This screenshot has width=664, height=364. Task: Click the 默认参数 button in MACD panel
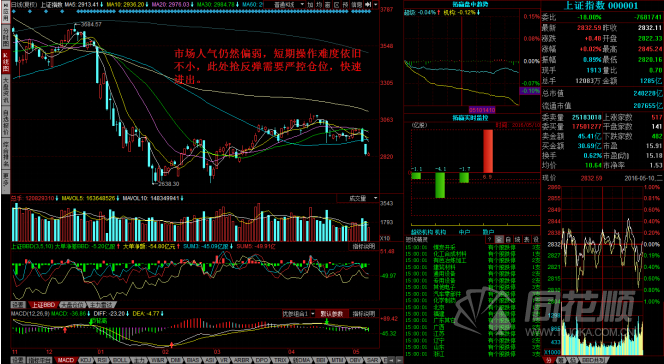(x=333, y=314)
